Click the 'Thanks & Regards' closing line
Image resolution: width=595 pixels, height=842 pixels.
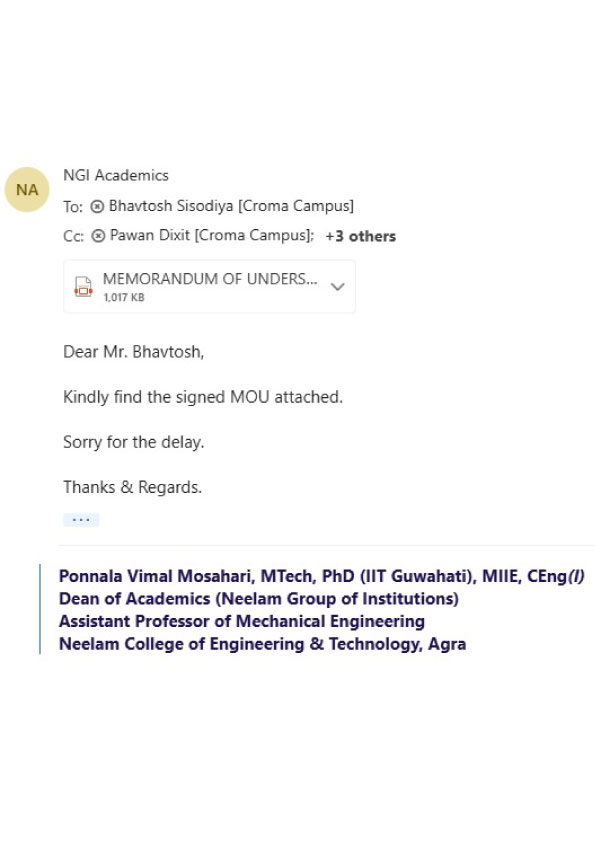click(x=133, y=487)
